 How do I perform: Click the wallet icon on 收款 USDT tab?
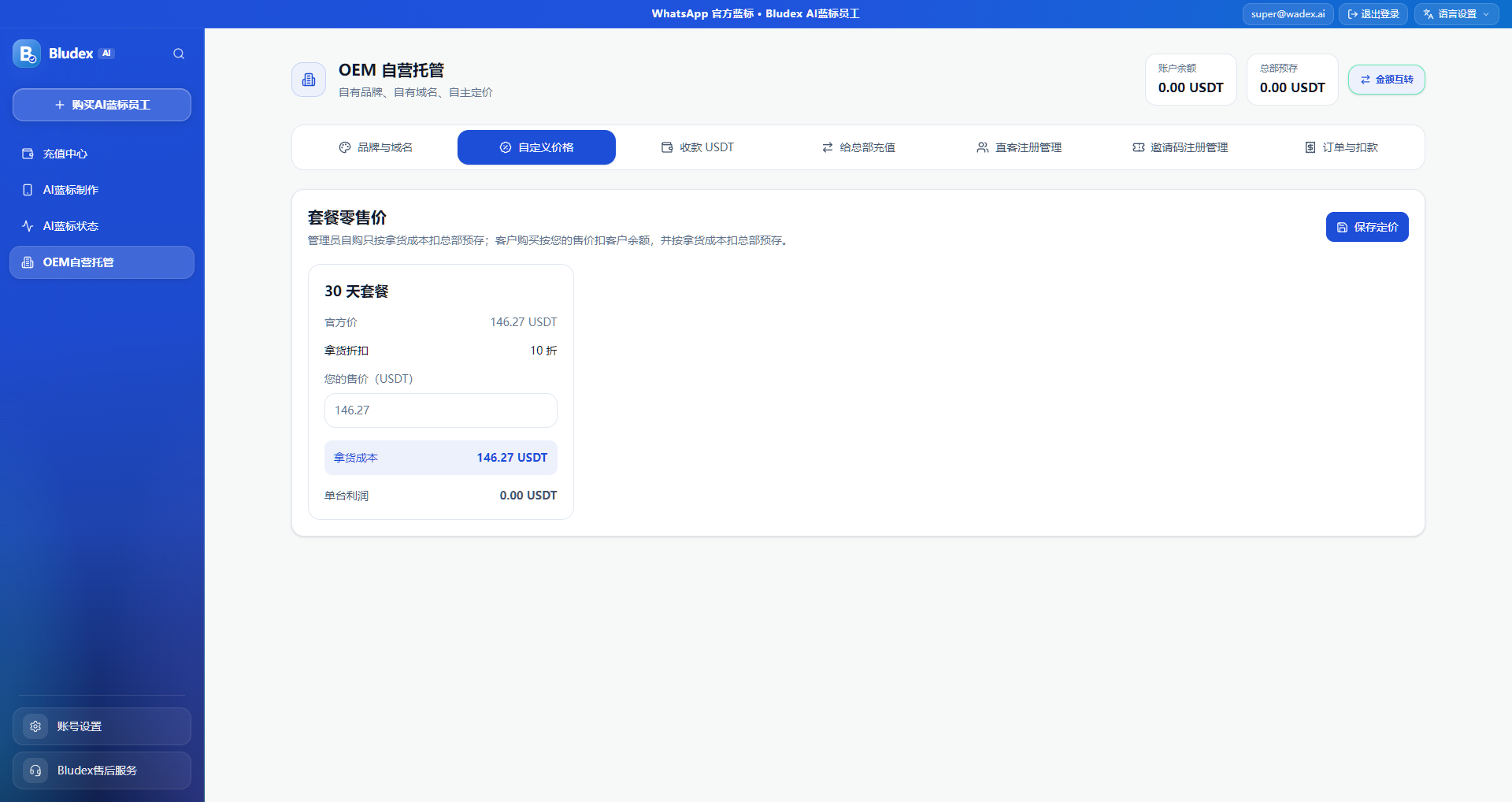tap(667, 147)
